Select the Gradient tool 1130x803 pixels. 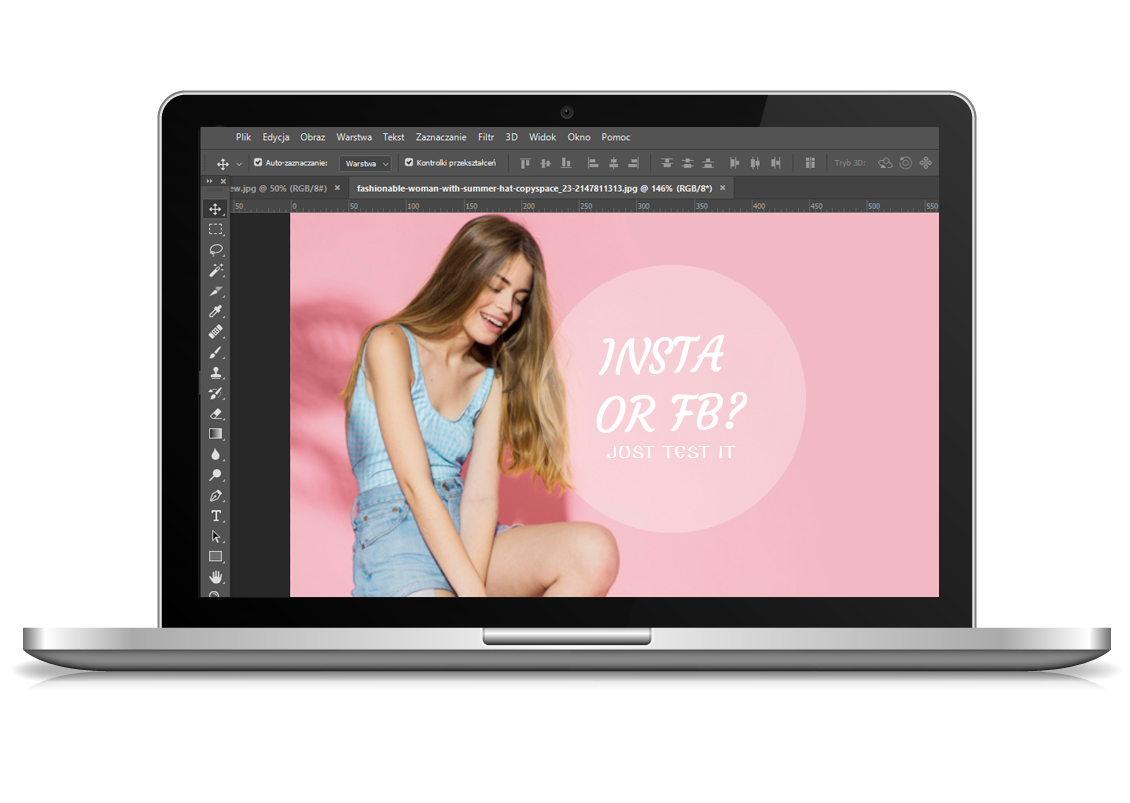click(x=215, y=434)
